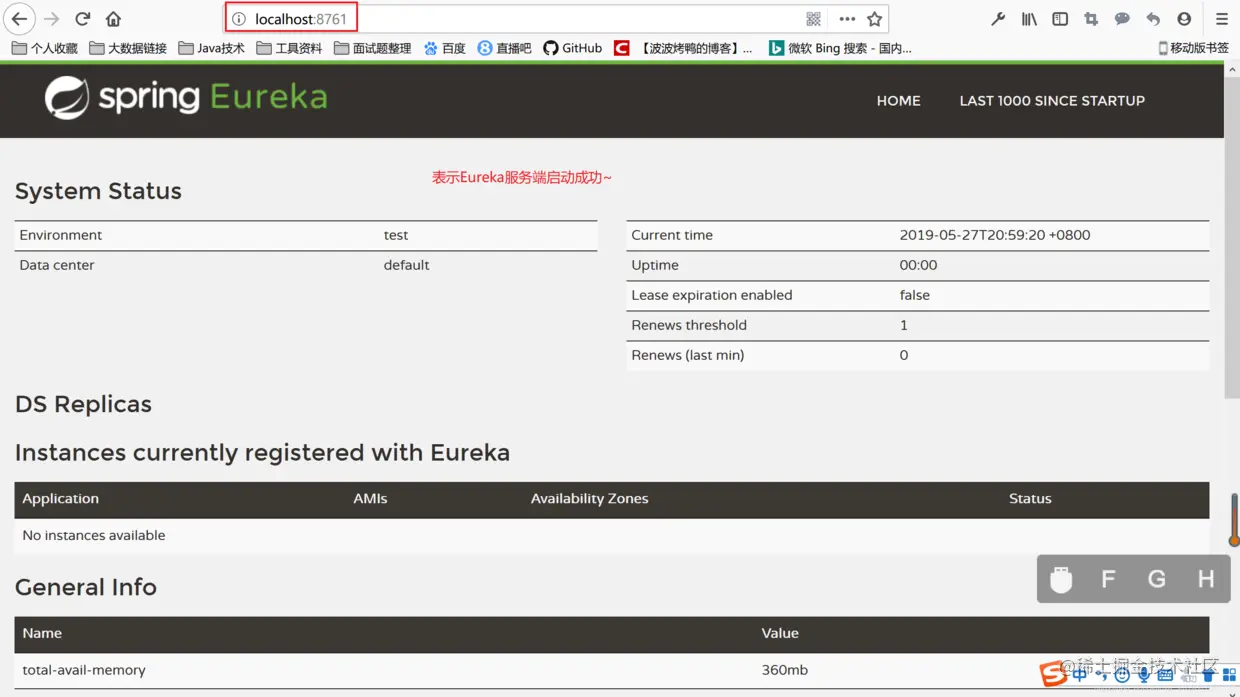Select the 'total-avail-memory' row name
The width and height of the screenshot is (1240, 697).
click(x=84, y=670)
